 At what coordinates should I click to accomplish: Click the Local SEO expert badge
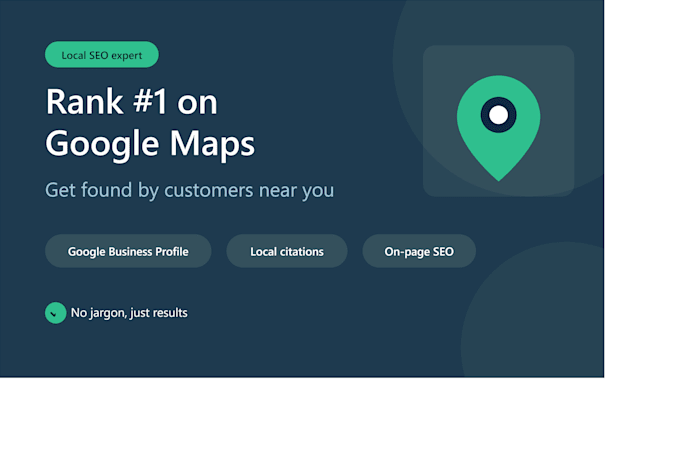(101, 55)
